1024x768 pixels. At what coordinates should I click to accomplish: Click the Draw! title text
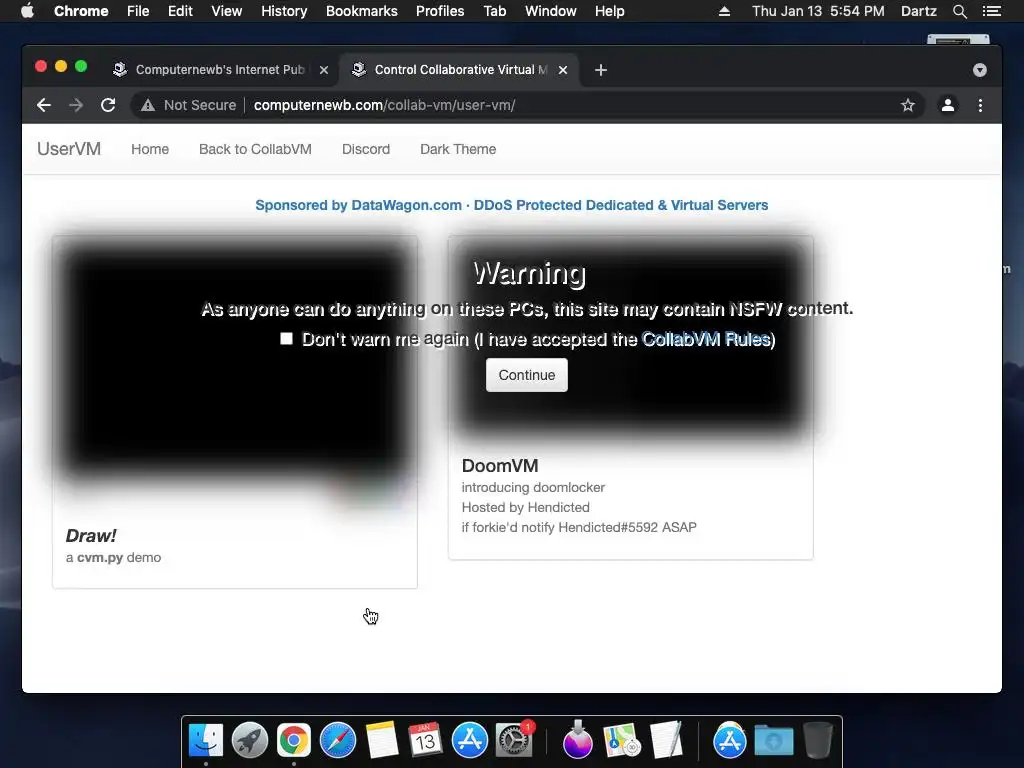coord(91,536)
